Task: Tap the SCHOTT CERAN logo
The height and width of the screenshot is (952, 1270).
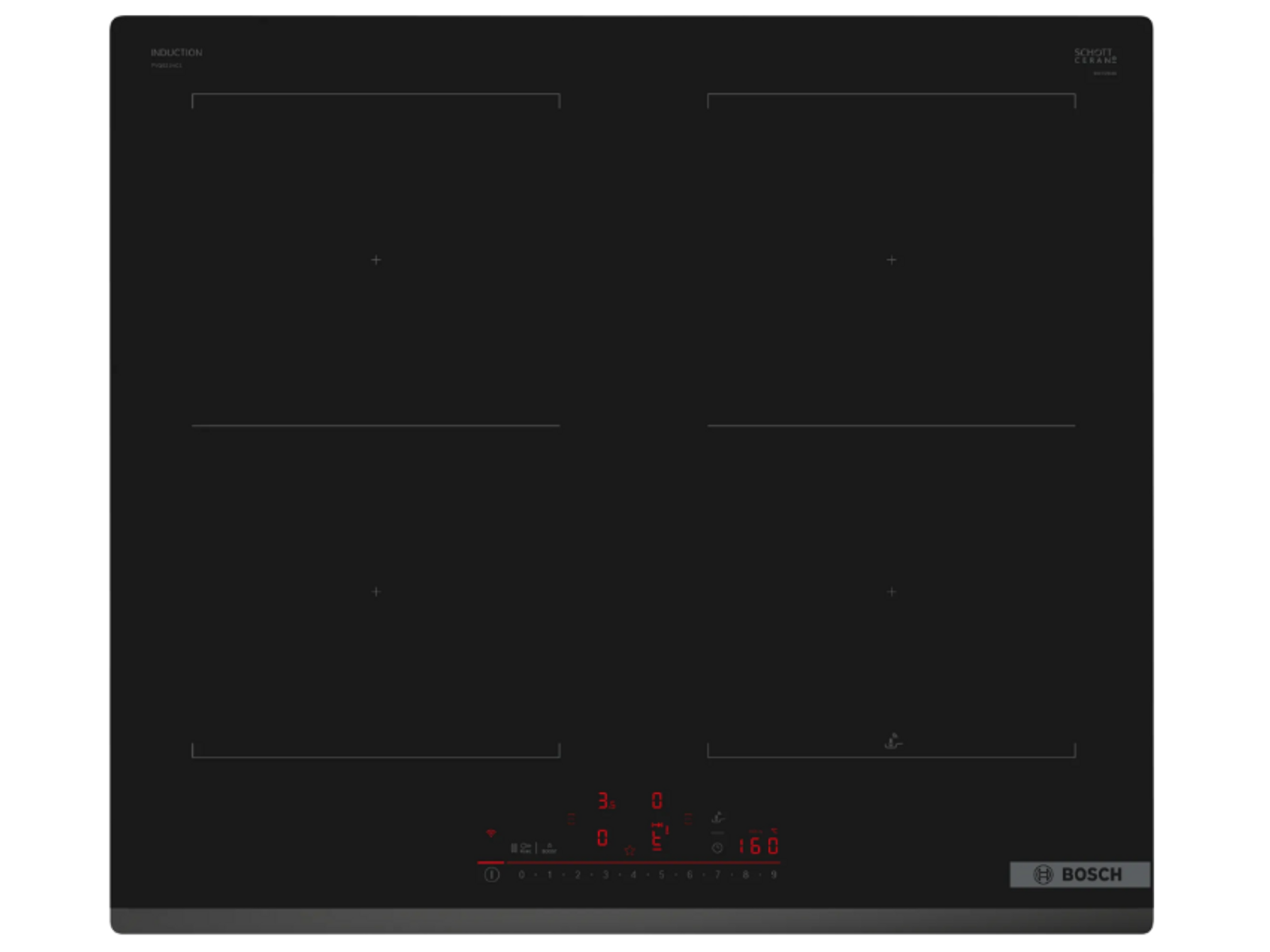Action: pos(1095,56)
